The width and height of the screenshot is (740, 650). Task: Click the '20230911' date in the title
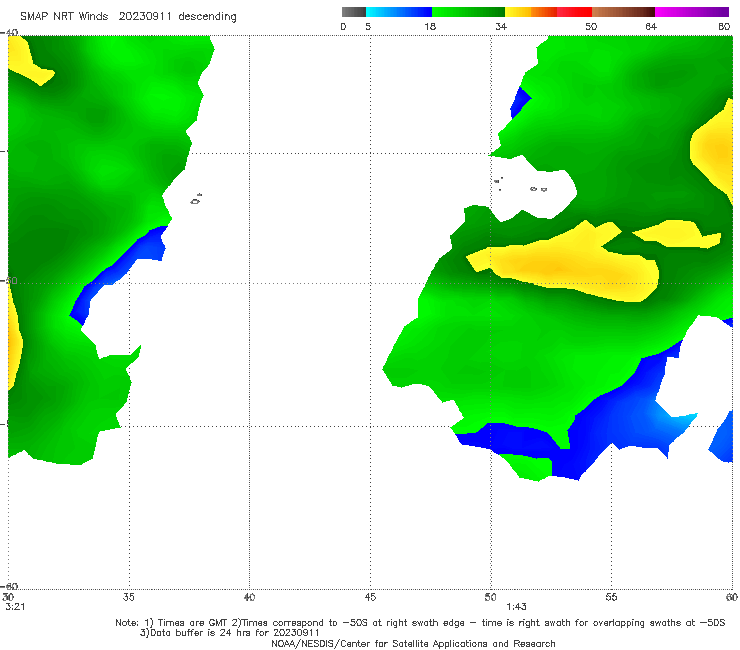pos(144,16)
